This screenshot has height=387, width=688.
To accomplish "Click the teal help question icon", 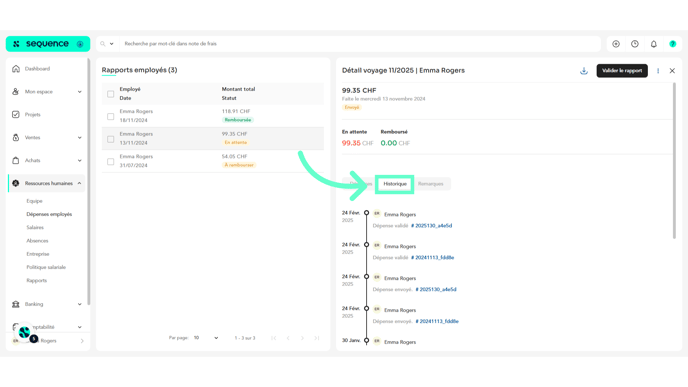I will point(673,44).
